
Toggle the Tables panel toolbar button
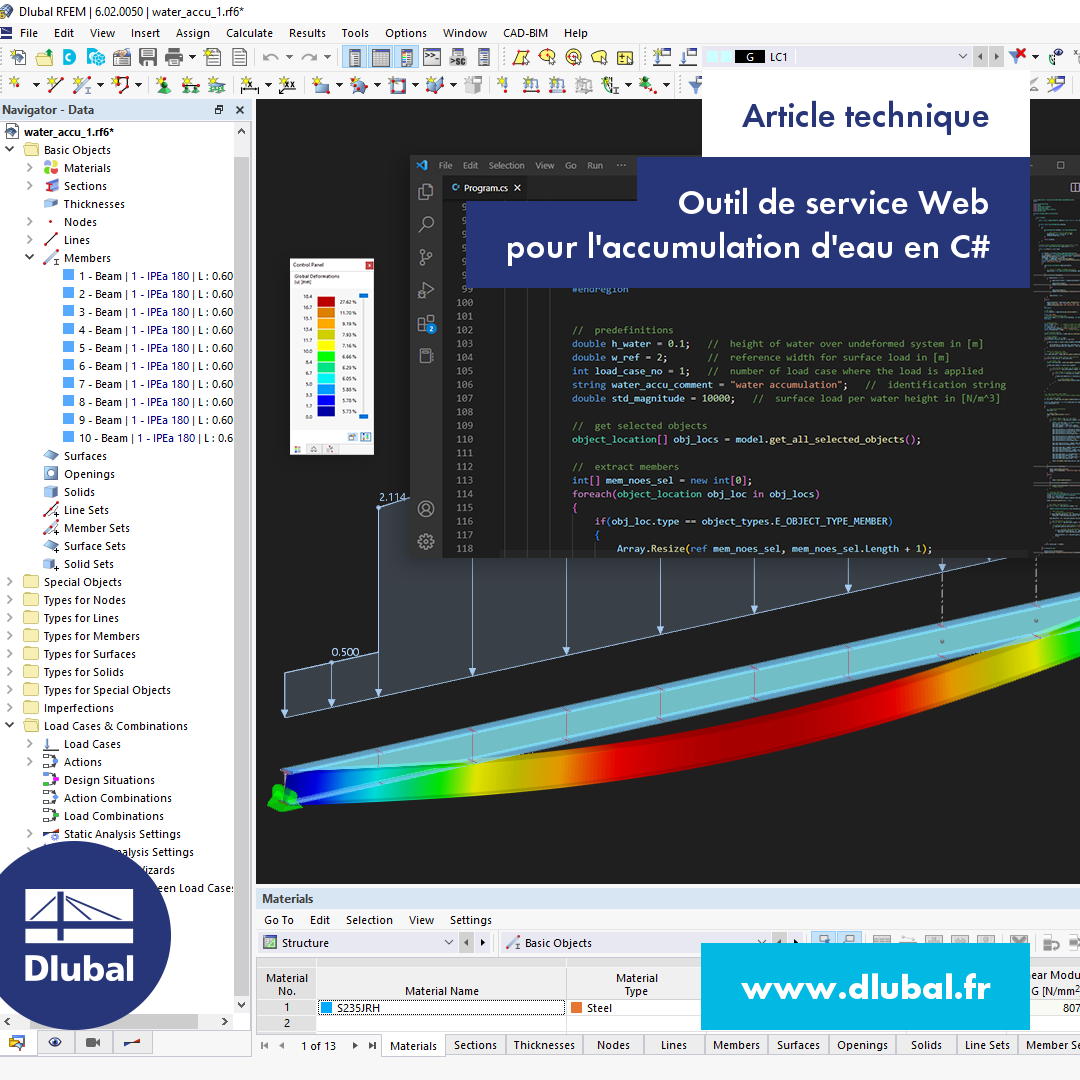tap(381, 57)
